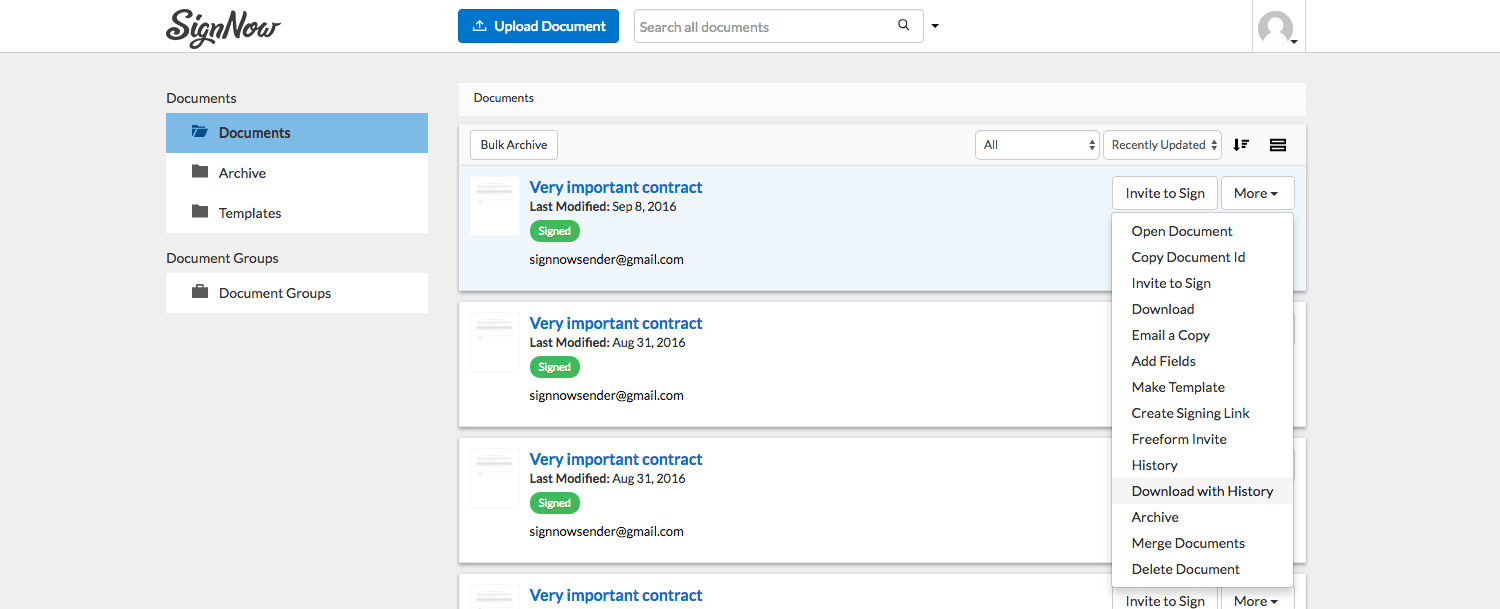Open the All documents filter dropdown

tap(1036, 144)
